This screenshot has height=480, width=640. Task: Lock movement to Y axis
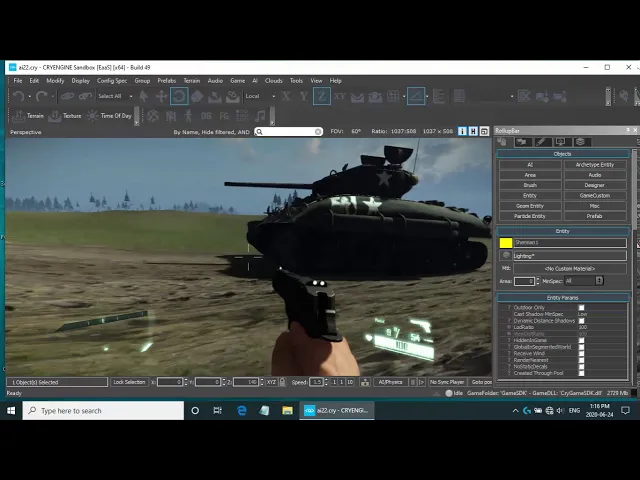(x=304, y=96)
